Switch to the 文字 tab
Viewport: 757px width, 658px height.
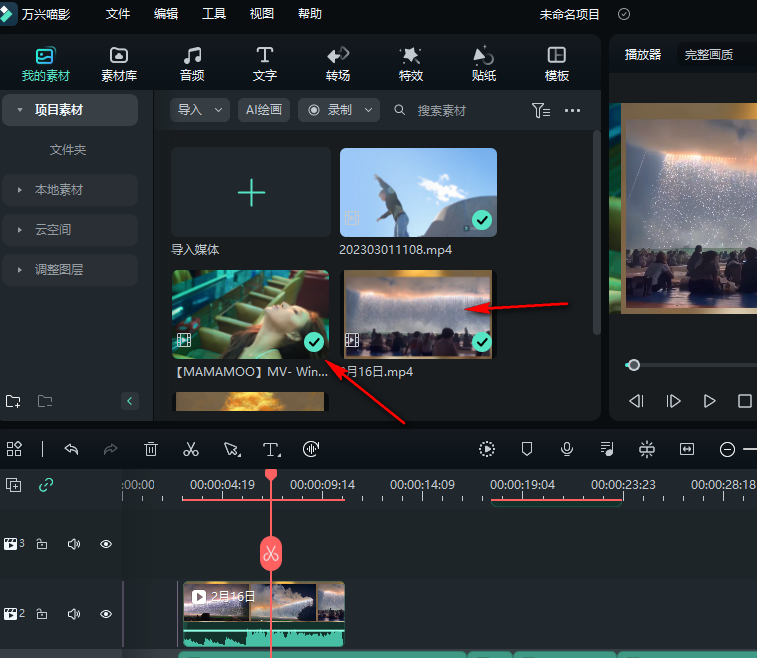point(265,64)
